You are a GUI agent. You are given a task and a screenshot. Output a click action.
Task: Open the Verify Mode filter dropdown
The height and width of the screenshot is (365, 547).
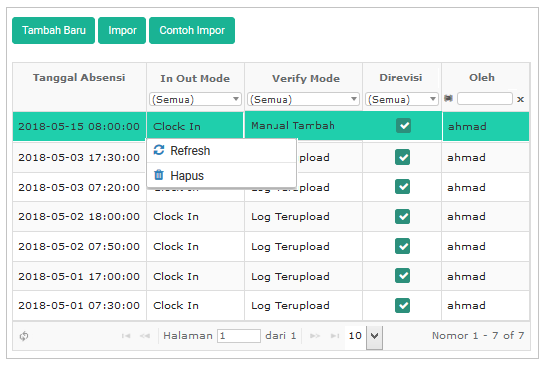tap(303, 99)
